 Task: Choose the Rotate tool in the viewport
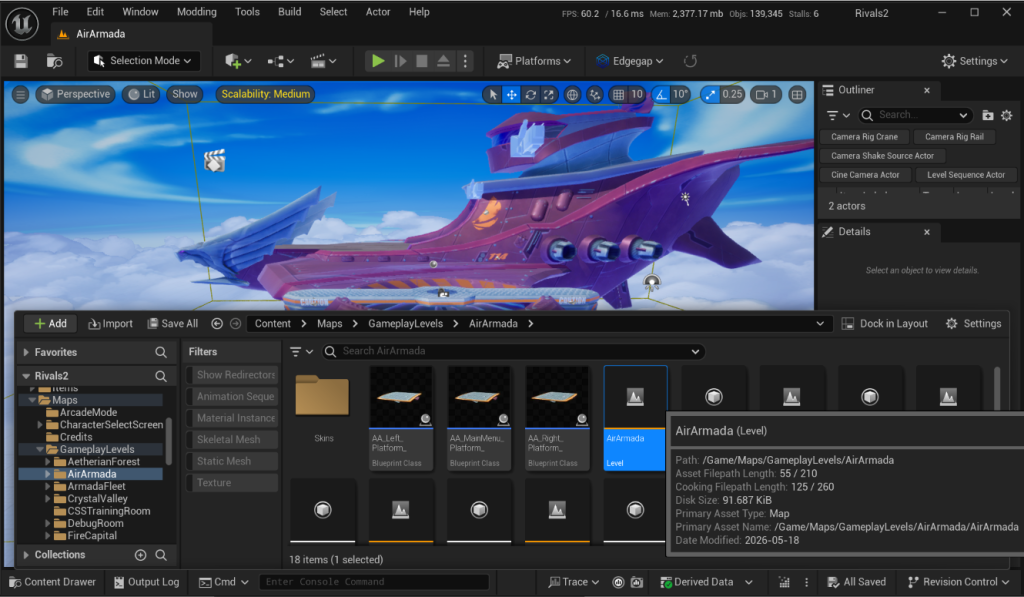530,95
